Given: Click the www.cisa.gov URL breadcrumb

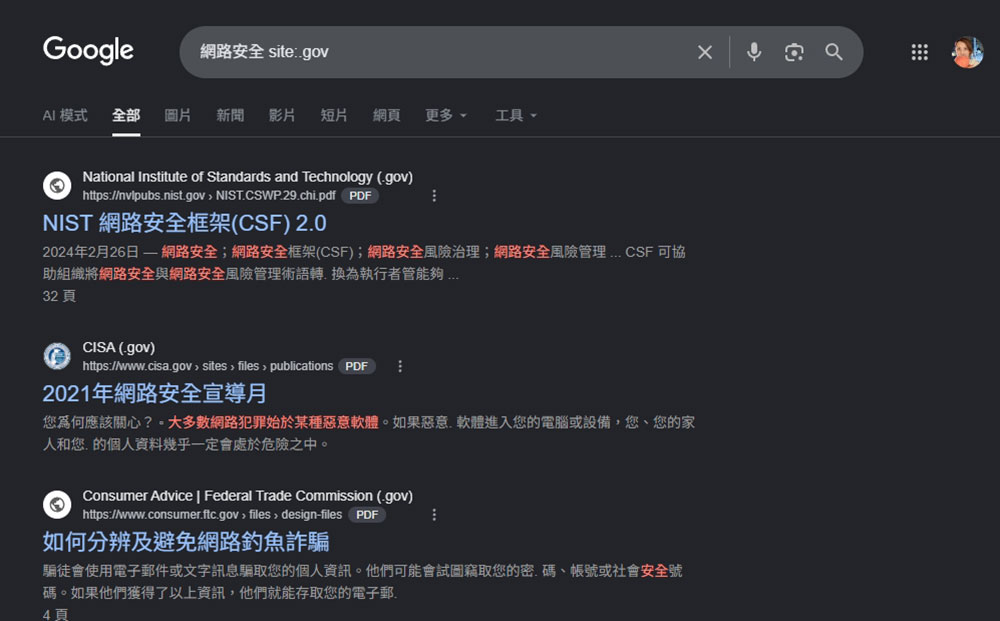Looking at the screenshot, I should click(207, 366).
